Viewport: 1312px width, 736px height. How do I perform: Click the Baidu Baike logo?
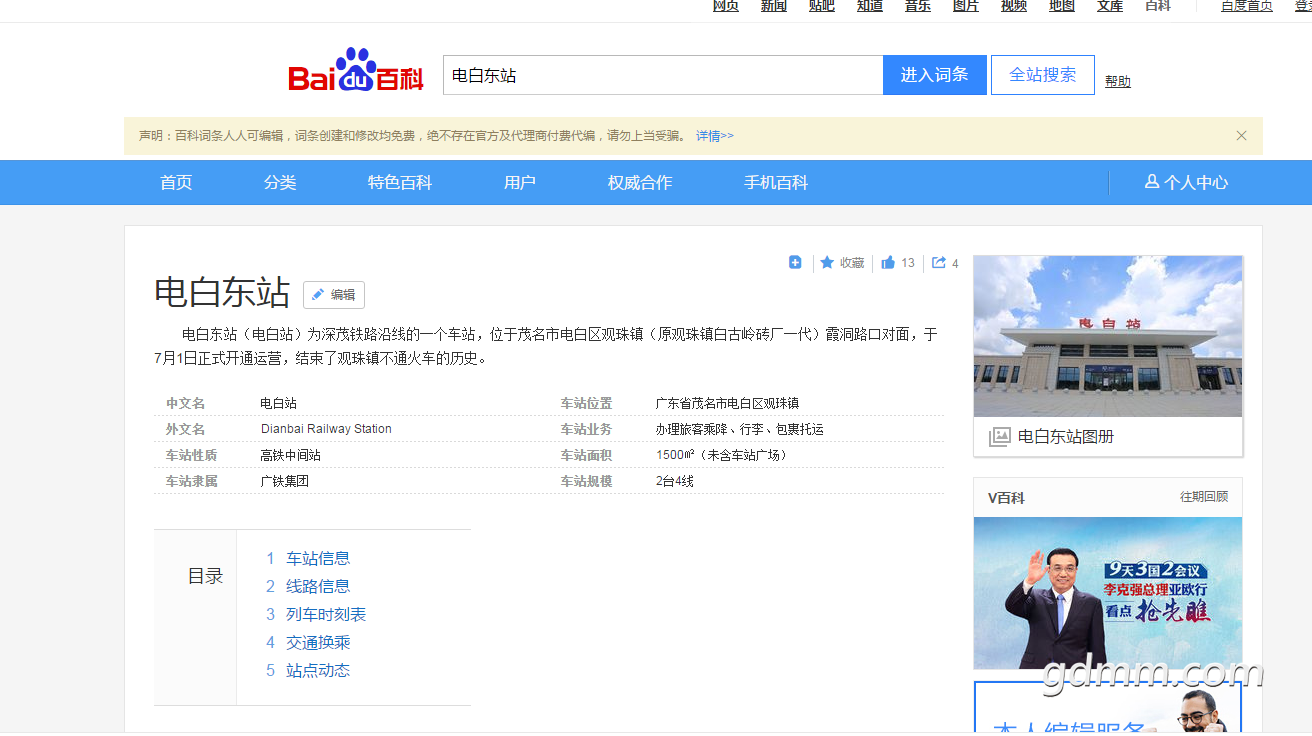pos(356,72)
